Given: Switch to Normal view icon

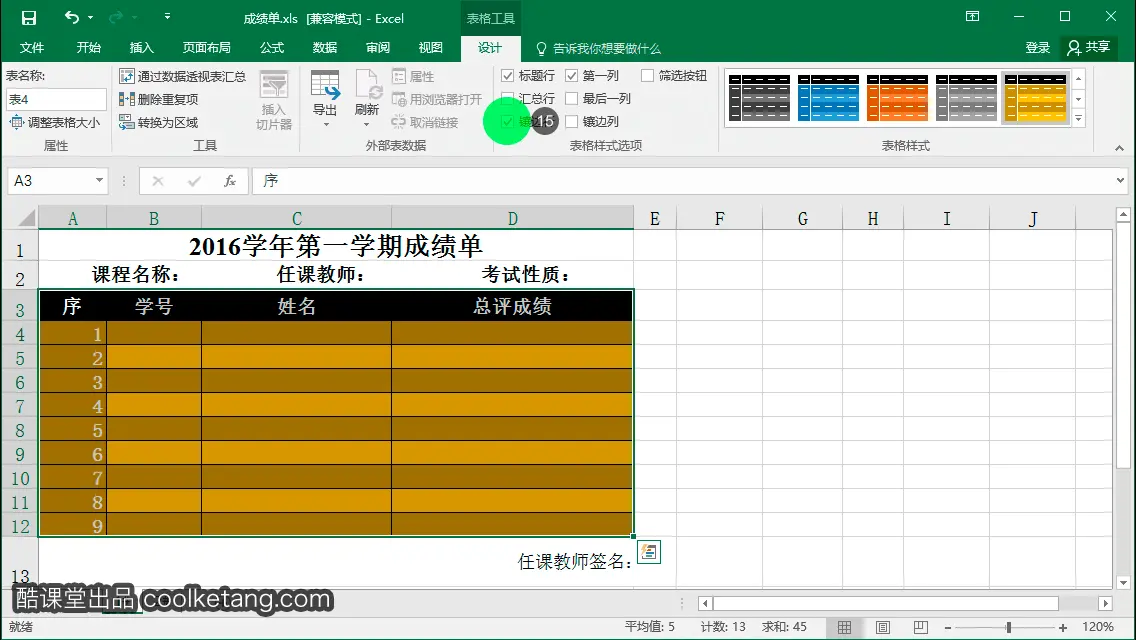Looking at the screenshot, I should [x=845, y=627].
